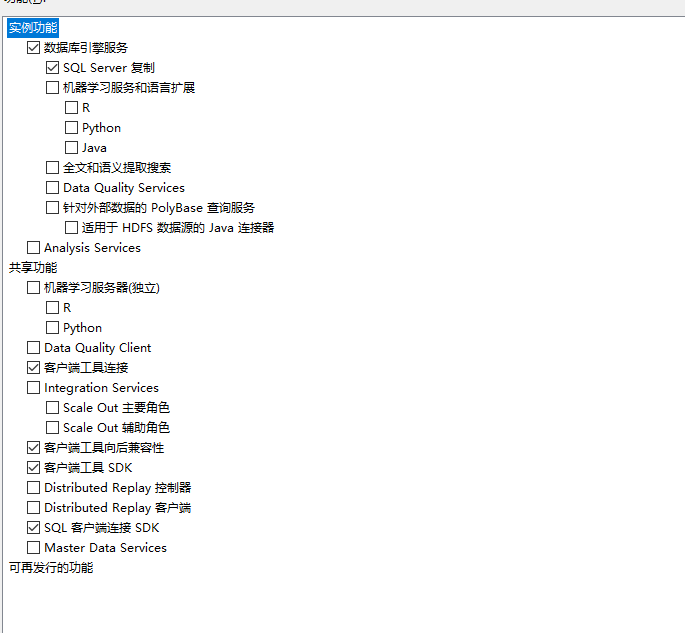
Task: Select the SQL Server 复制 label text
Action: [109, 68]
